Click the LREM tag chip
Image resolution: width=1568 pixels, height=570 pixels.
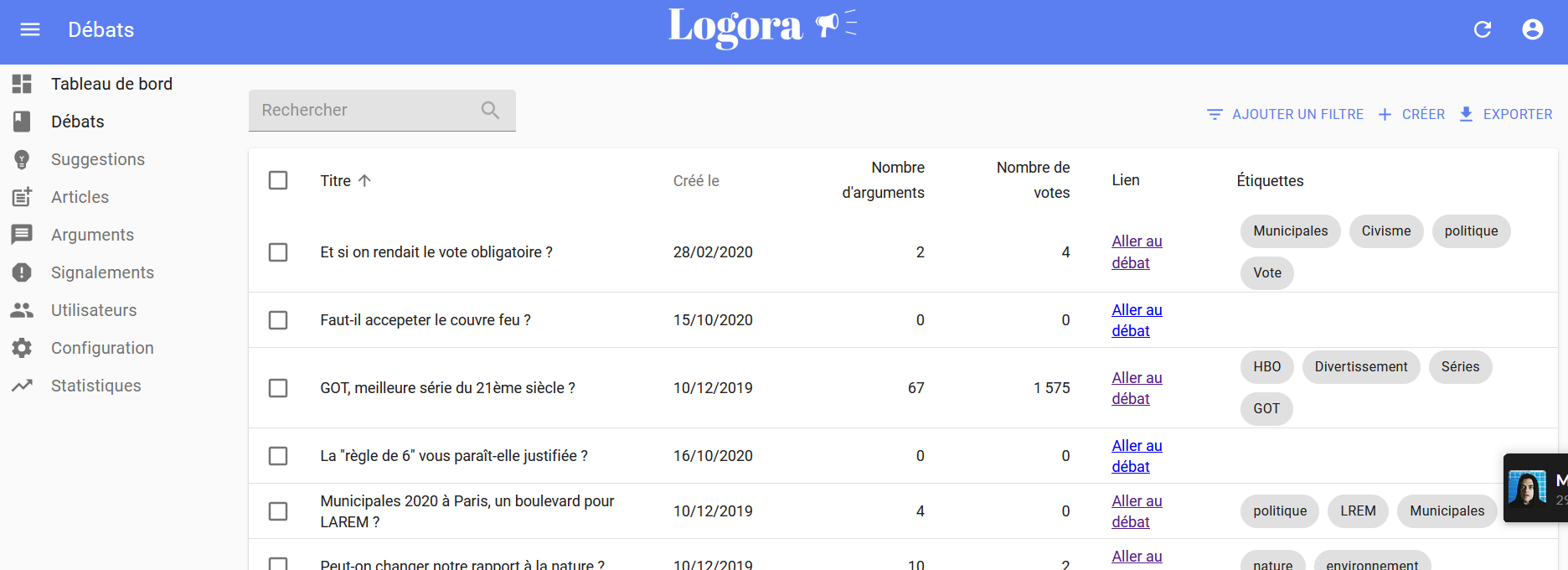click(1358, 511)
